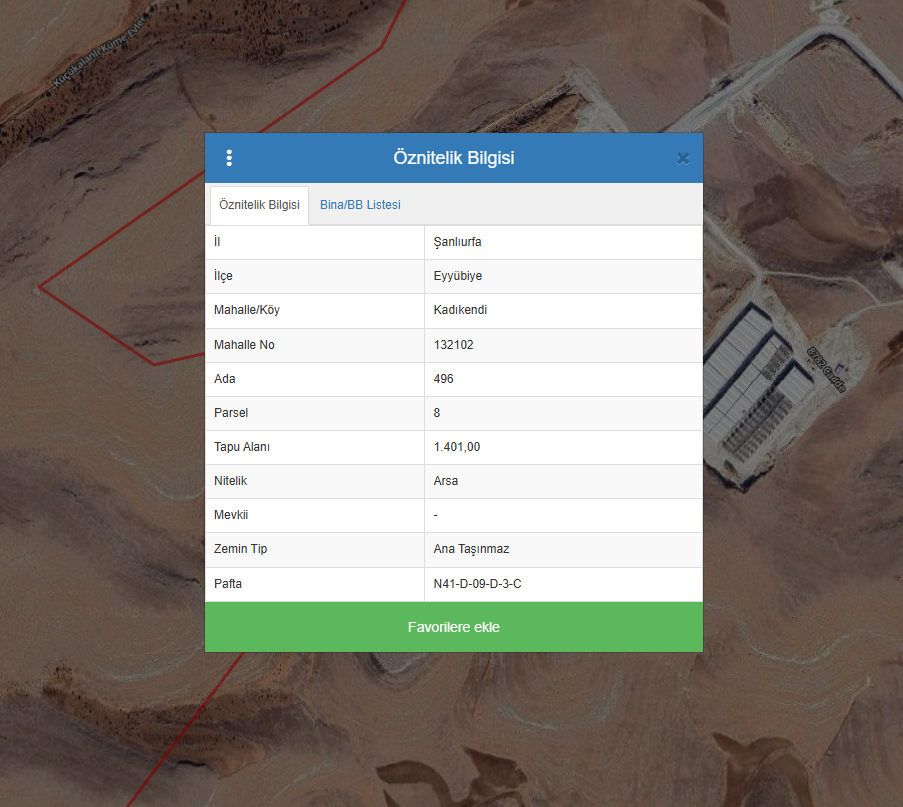Click the Zemin Tip value Ana Taşınmaz

click(x=471, y=549)
